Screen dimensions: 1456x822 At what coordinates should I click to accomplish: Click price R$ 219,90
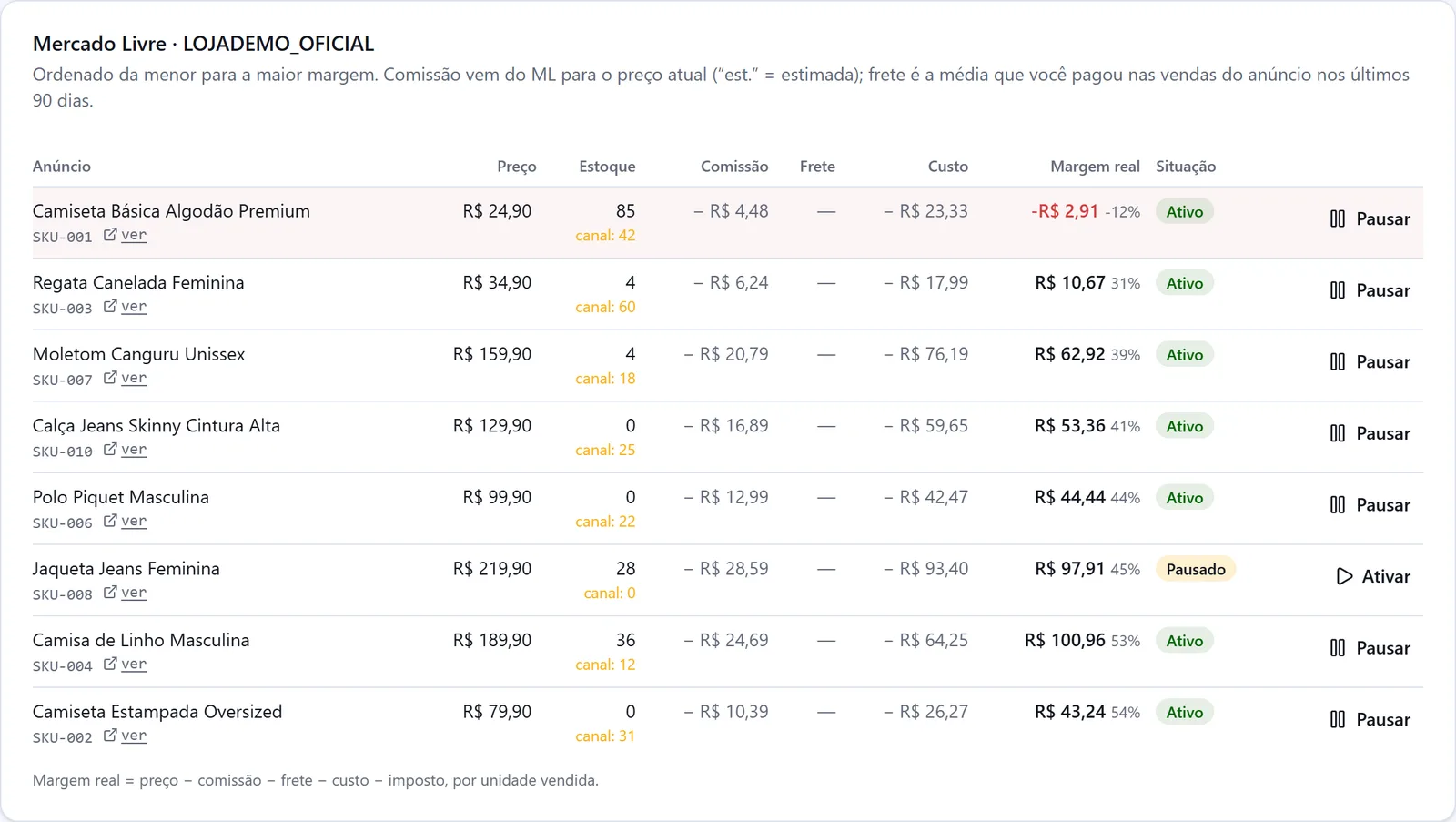point(492,569)
